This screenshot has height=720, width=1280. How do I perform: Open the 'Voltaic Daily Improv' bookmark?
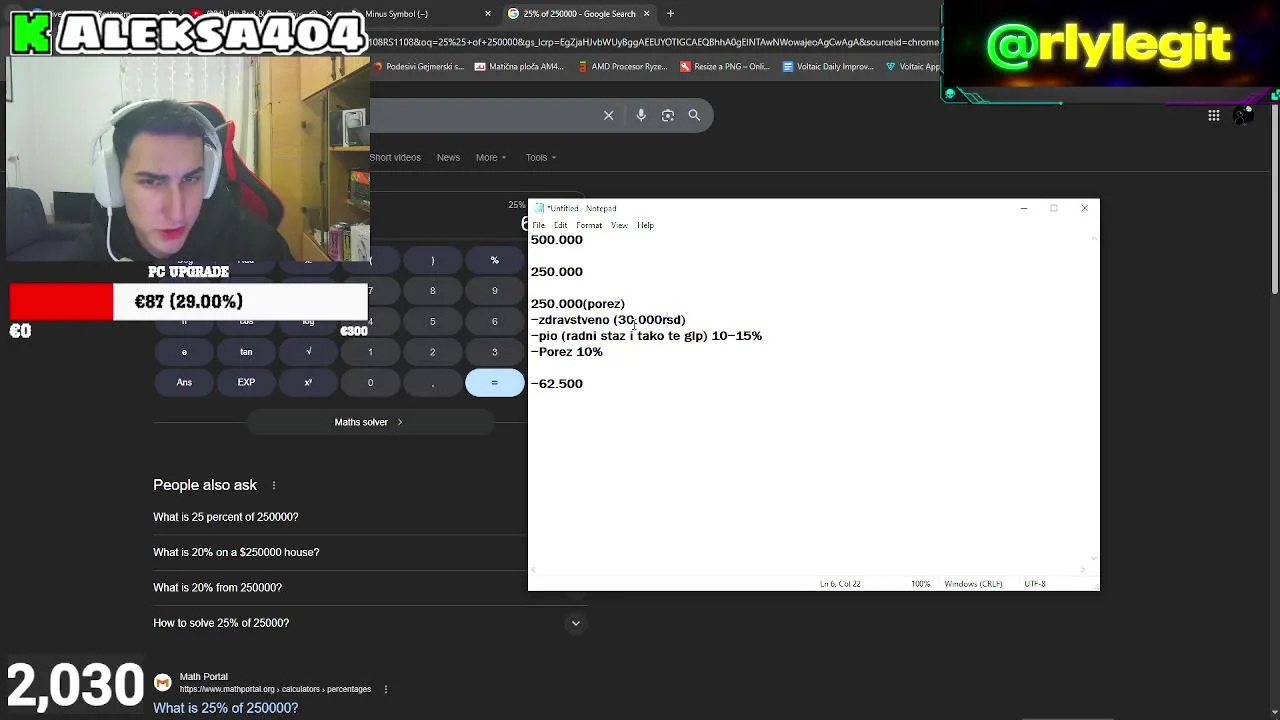(x=828, y=66)
